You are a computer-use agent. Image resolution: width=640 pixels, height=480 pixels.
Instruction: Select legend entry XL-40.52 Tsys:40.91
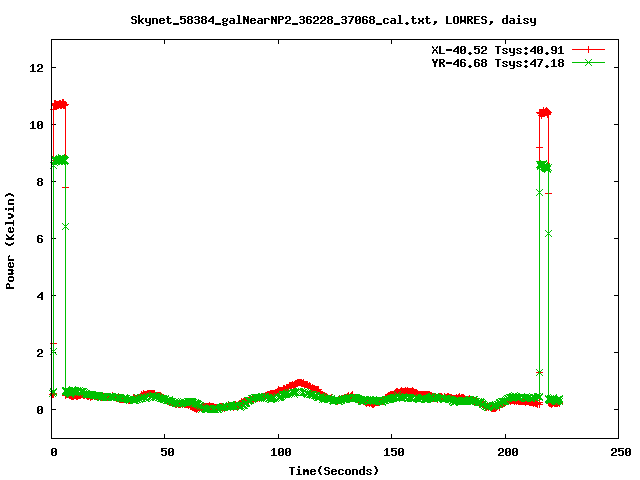tap(498, 50)
